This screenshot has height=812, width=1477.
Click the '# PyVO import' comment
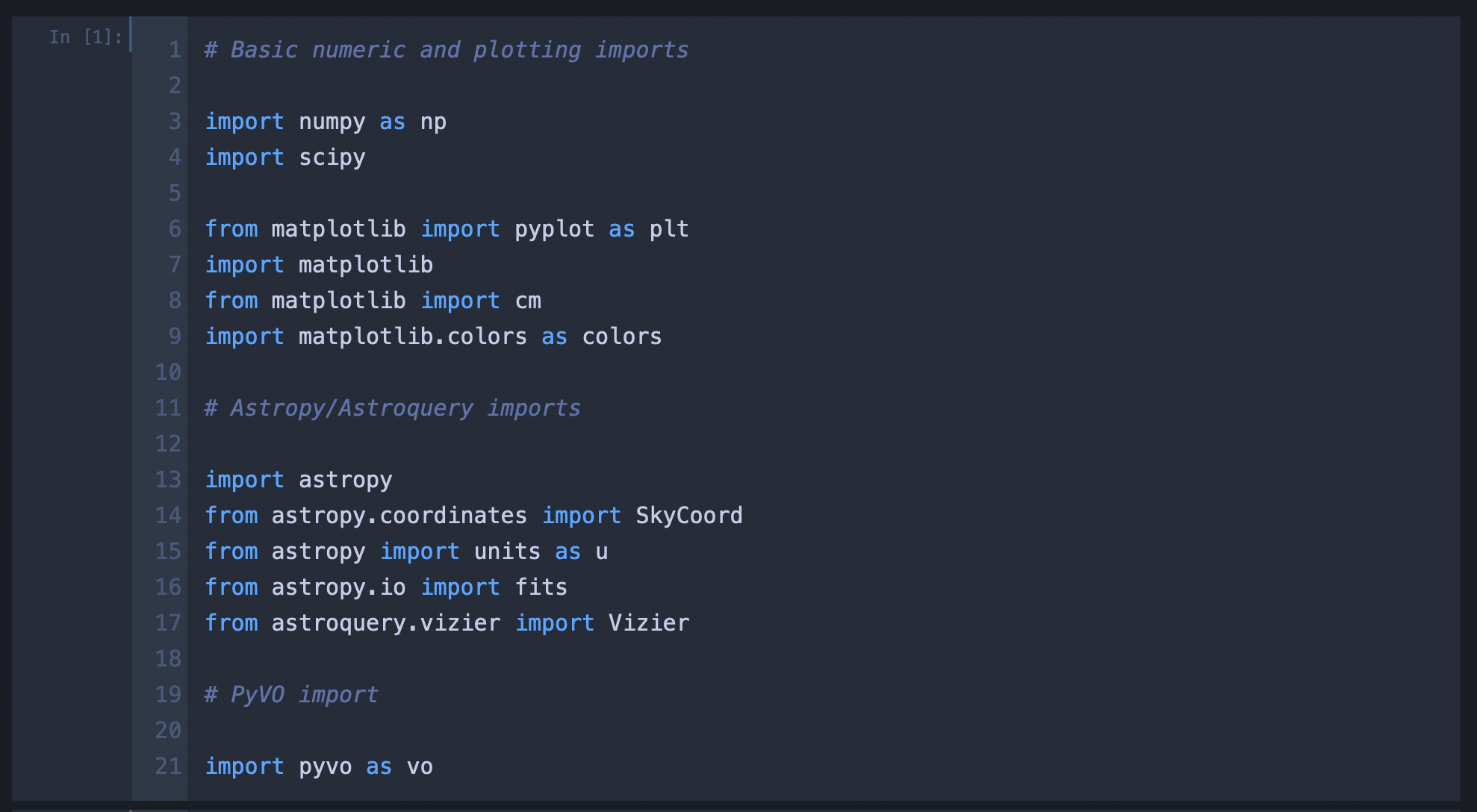coord(291,695)
